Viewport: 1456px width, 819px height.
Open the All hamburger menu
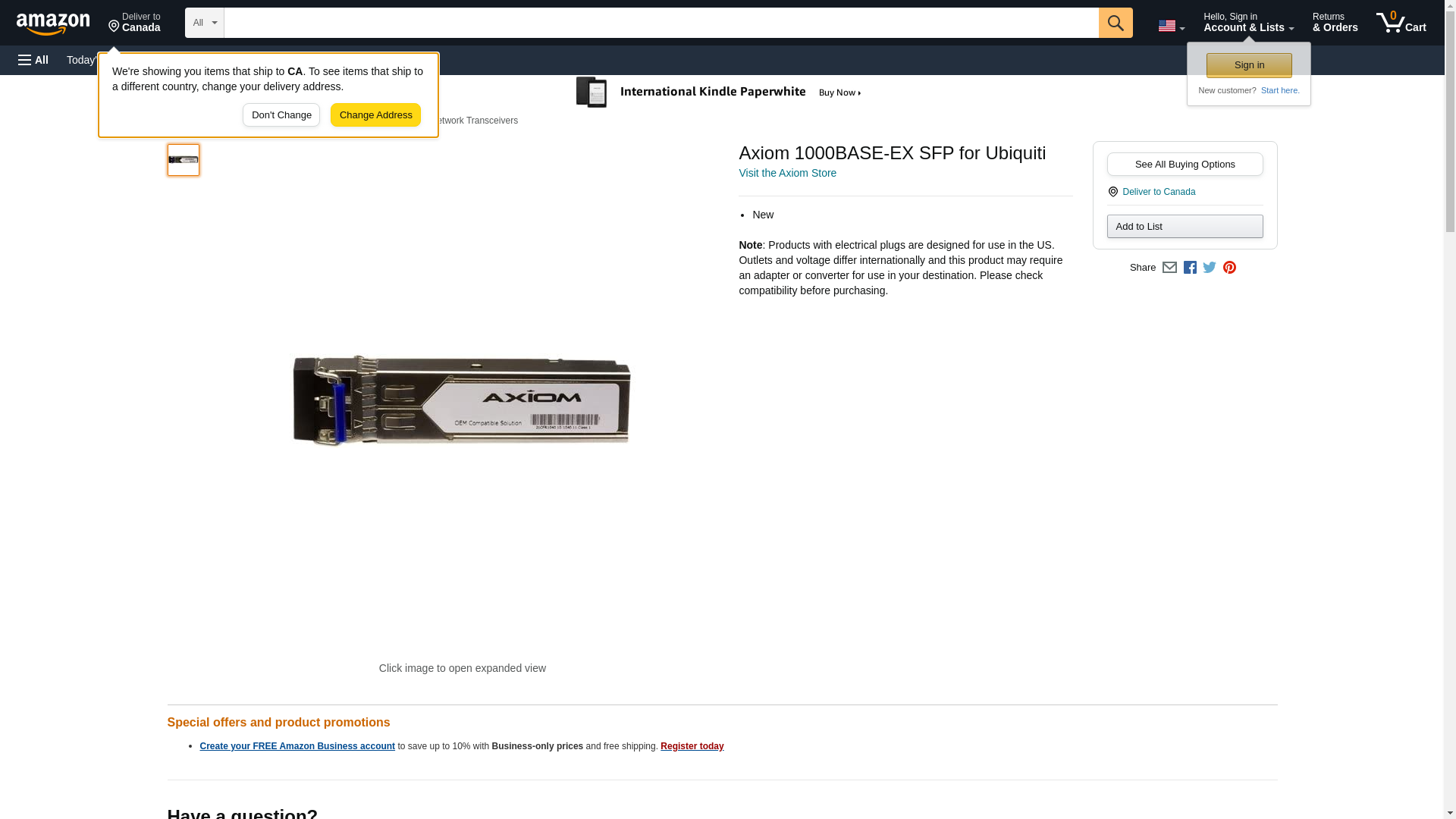point(33,60)
